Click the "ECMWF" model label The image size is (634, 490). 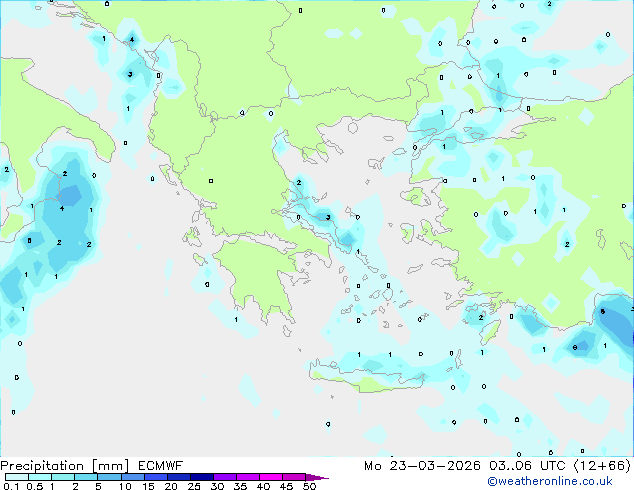[161, 466]
